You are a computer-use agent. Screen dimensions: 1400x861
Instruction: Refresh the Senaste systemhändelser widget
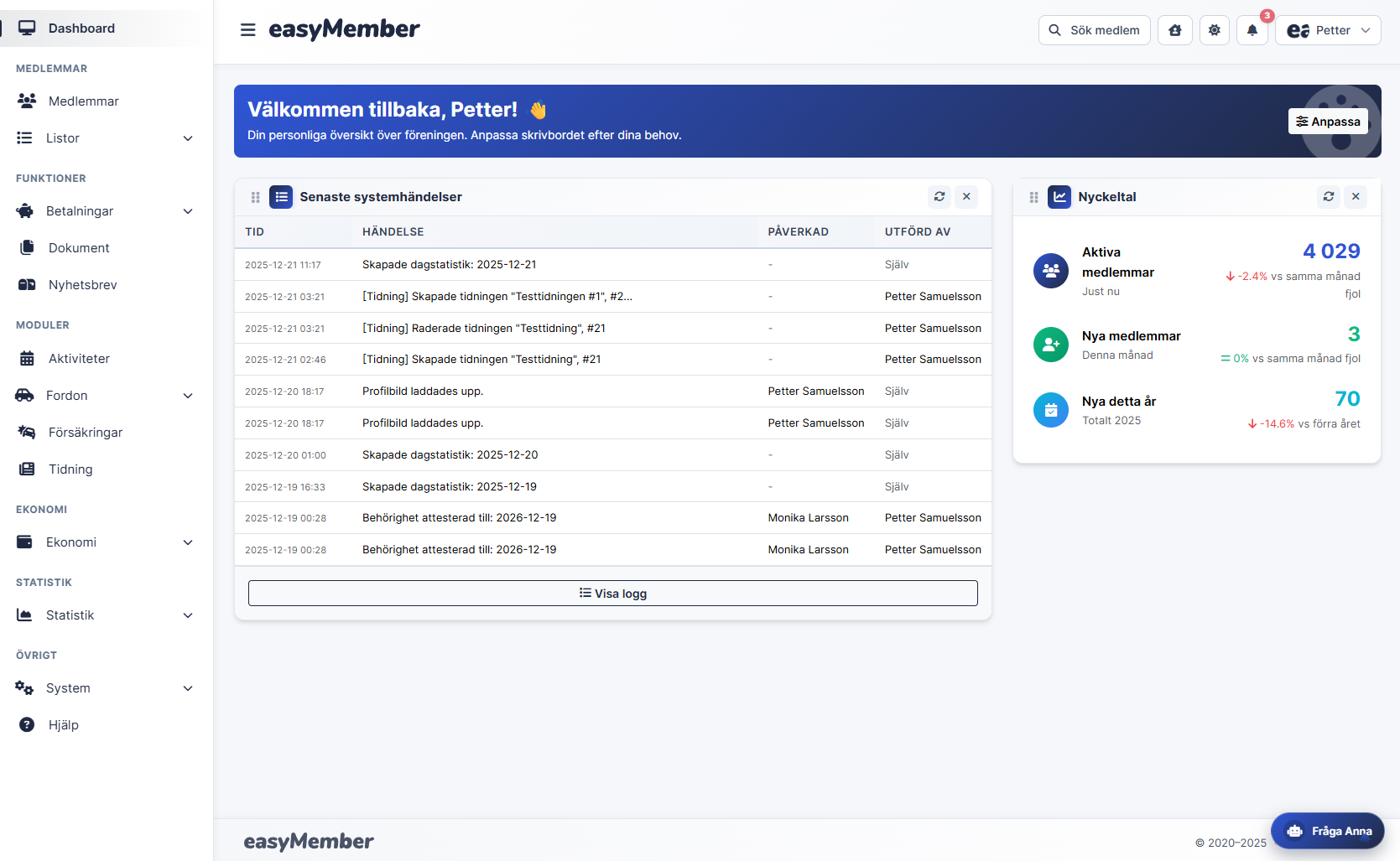tap(939, 197)
